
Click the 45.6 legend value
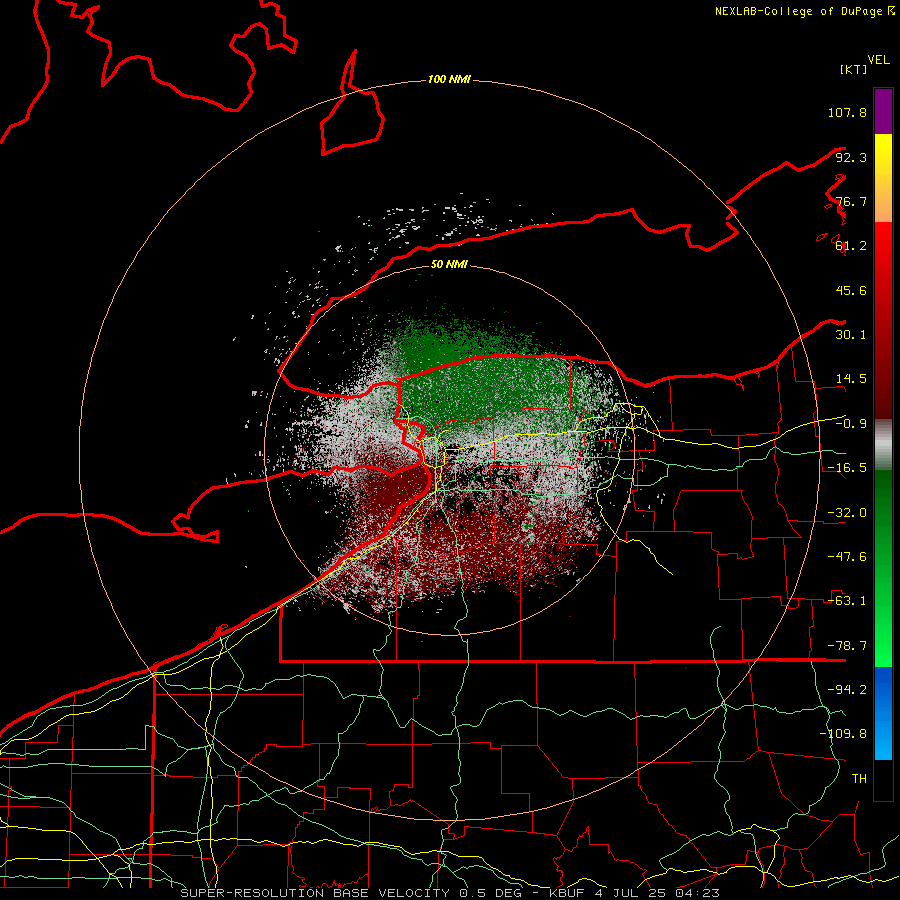click(x=851, y=290)
